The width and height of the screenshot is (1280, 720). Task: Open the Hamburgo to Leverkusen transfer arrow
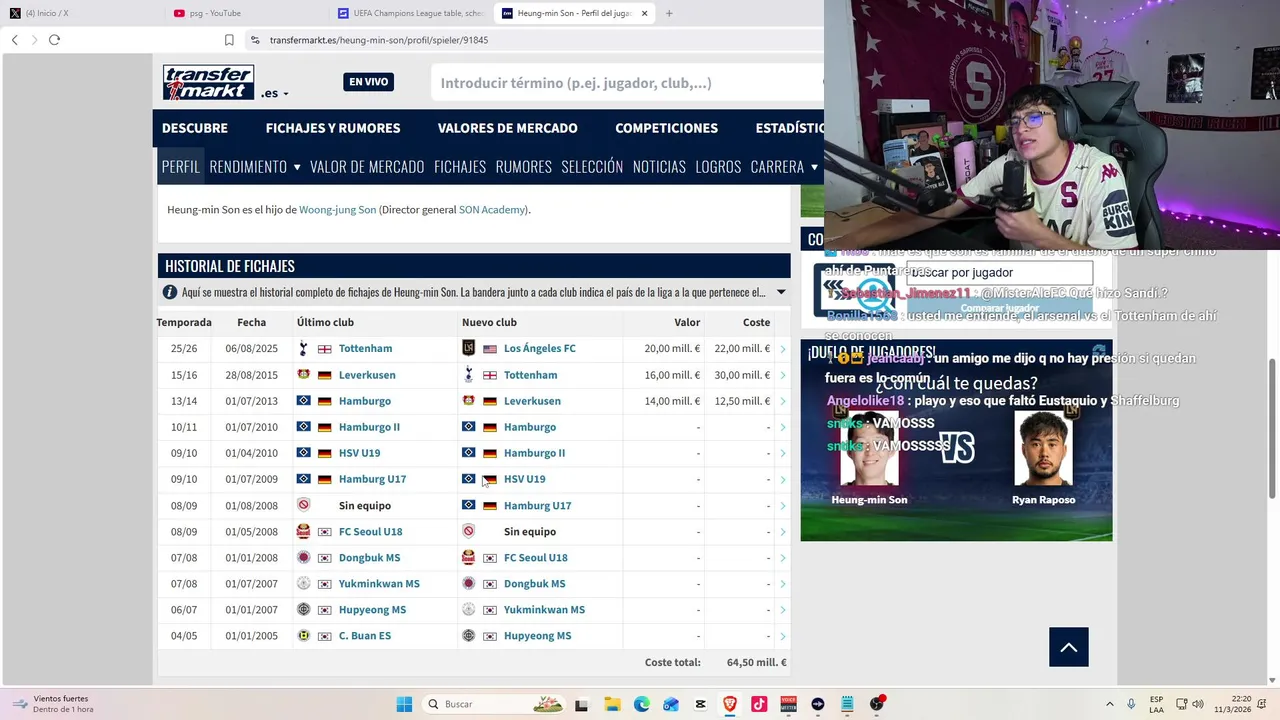click(x=782, y=401)
